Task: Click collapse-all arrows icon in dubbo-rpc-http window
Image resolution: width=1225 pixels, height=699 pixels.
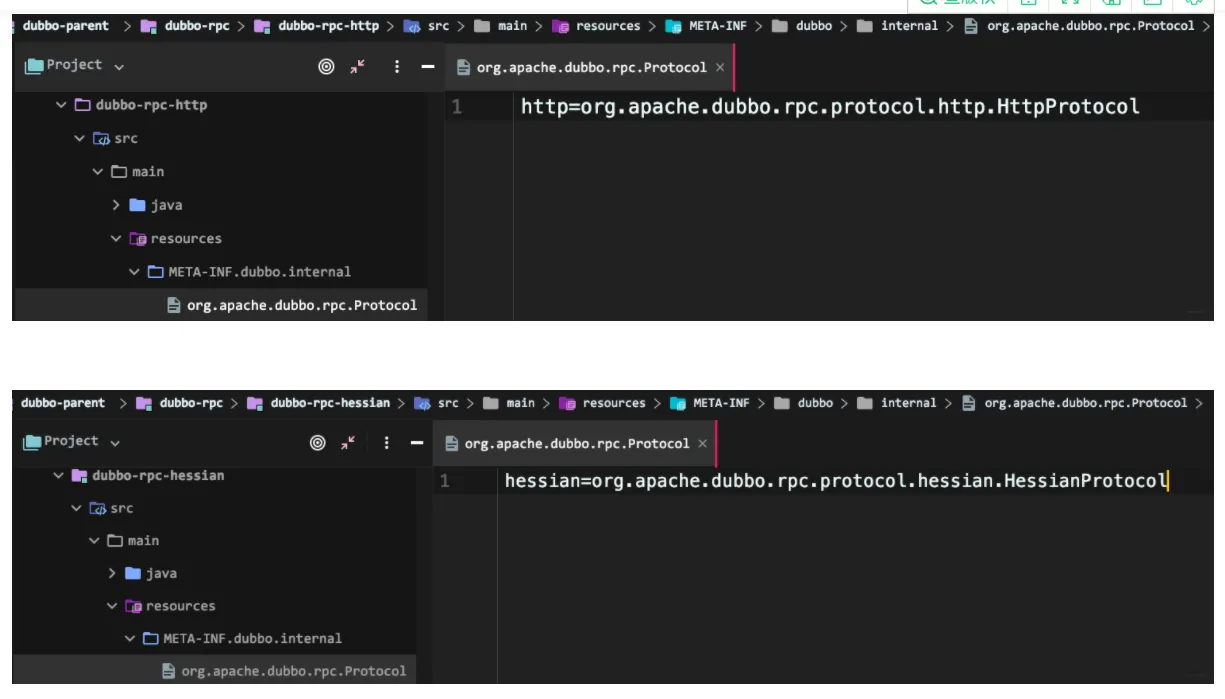Action: [358, 67]
